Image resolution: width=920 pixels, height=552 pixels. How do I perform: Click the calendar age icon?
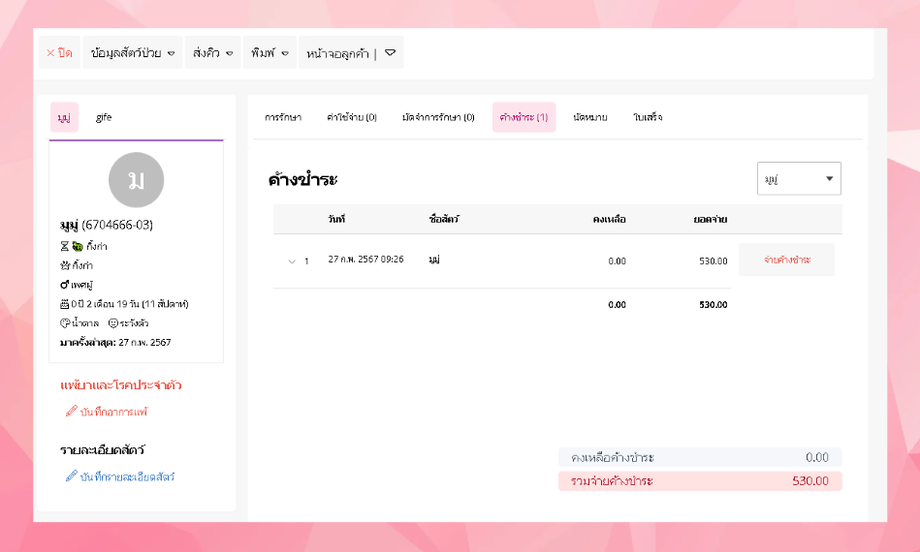(65, 304)
